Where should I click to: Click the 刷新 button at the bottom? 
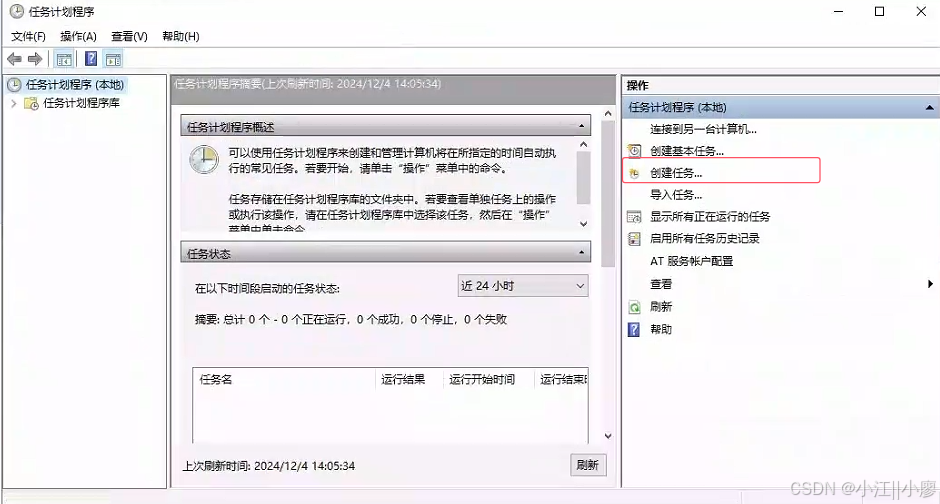coord(588,465)
